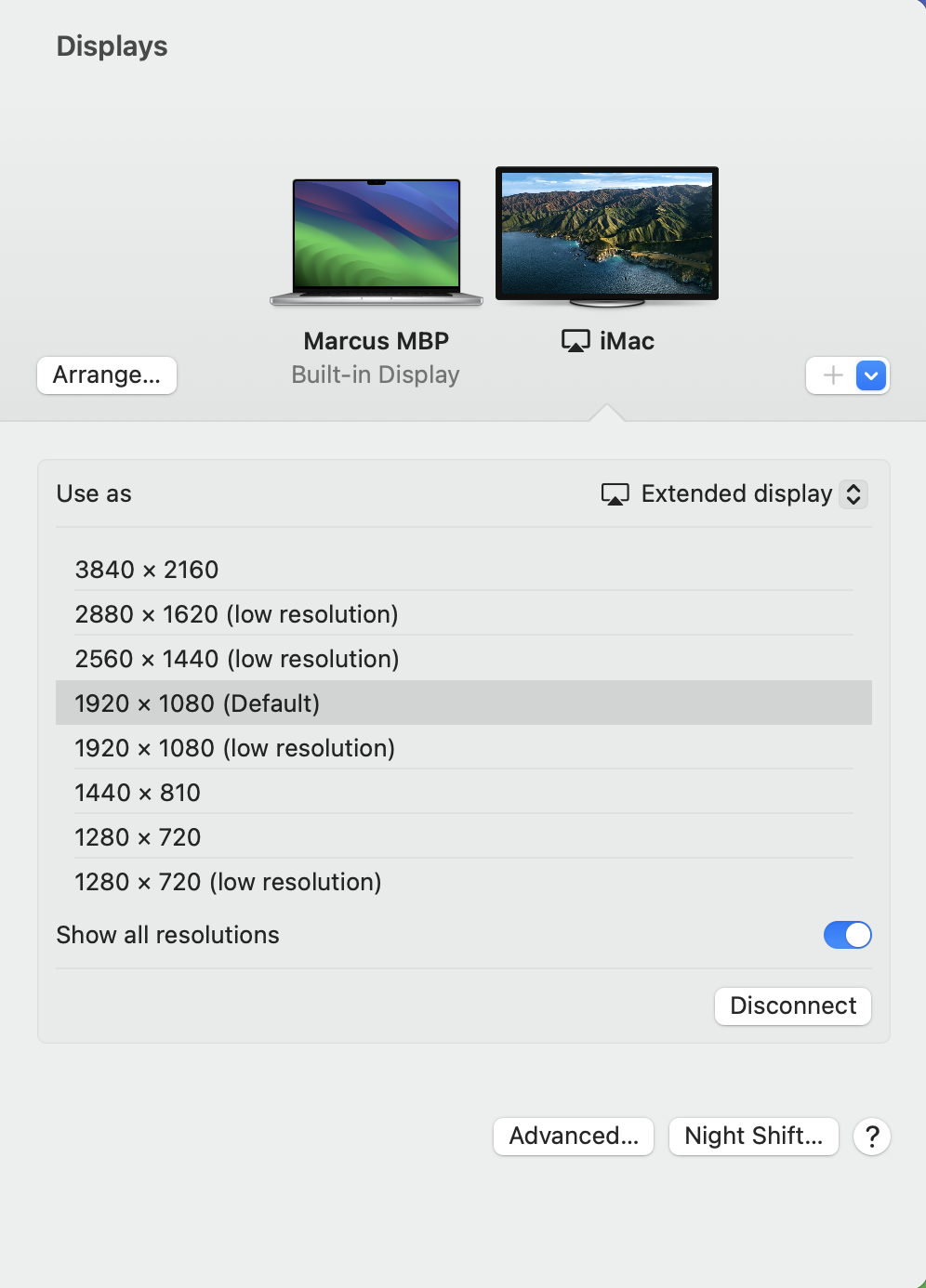
Task: Select the Marcus MBP laptop display thumbnail
Action: click(376, 240)
